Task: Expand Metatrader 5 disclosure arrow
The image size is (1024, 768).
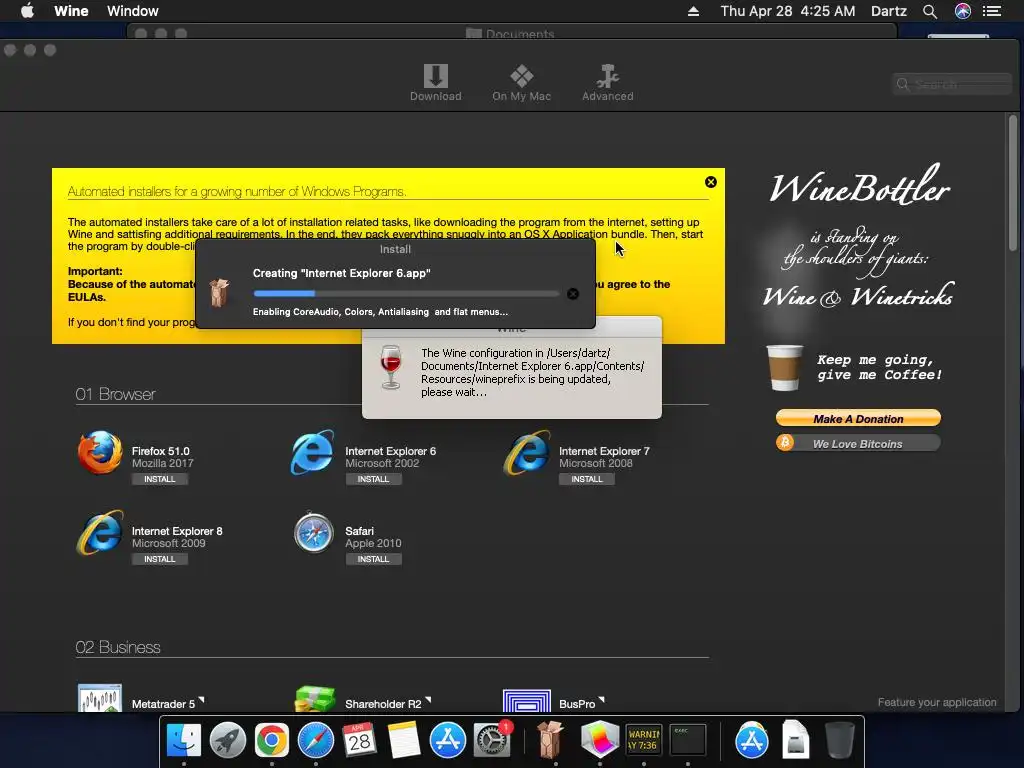Action: coord(202,700)
